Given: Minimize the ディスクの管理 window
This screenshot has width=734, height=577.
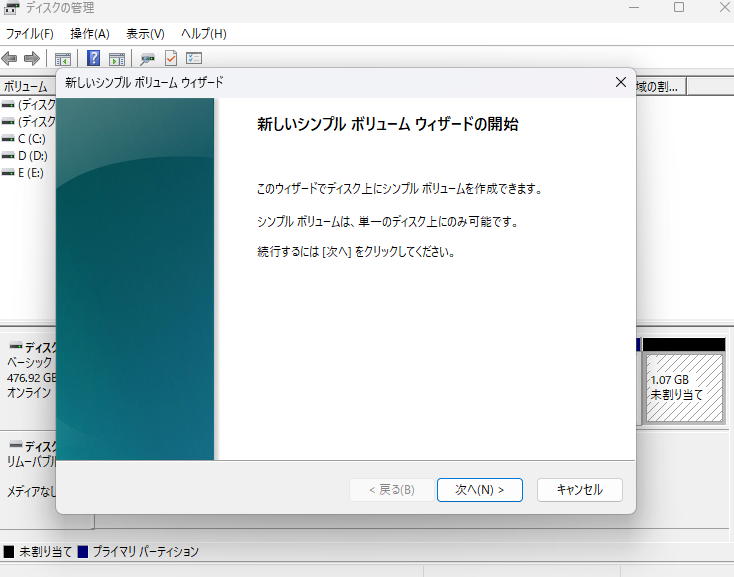Looking at the screenshot, I should pos(634,7).
